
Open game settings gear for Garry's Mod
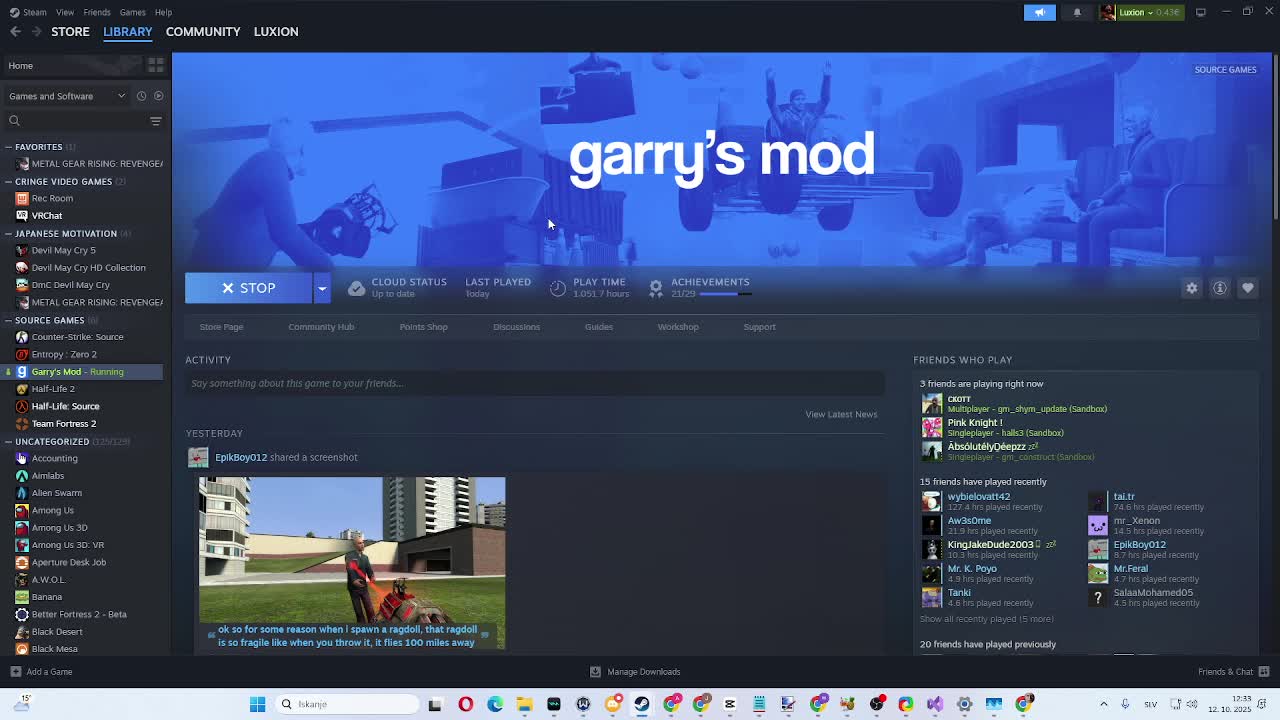coord(1191,288)
